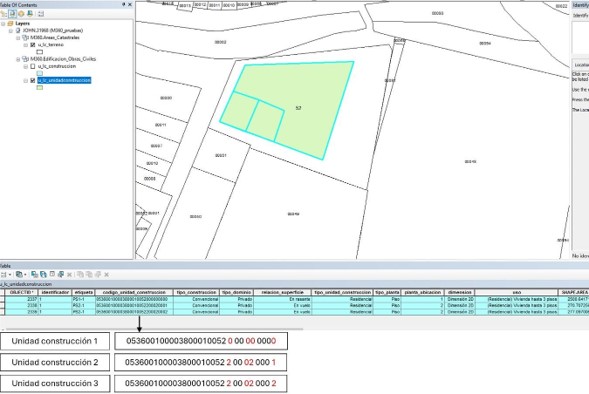Open the Table Options menu icon
This screenshot has width=589, height=394.
tap(5, 275)
